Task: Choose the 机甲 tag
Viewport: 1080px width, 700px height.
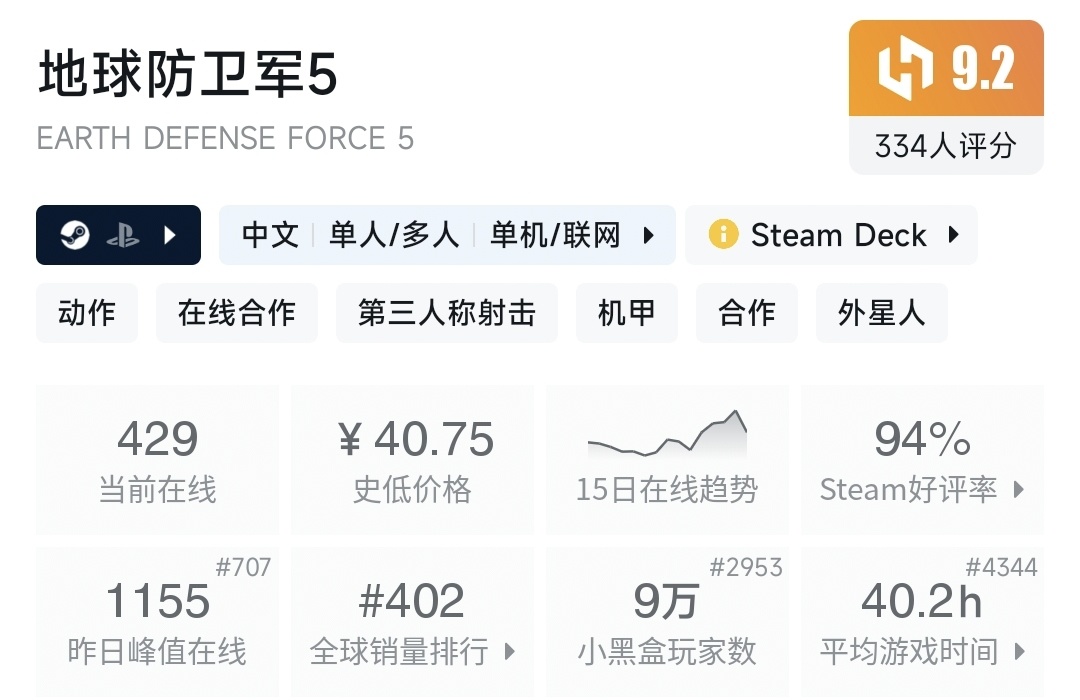Action: pyautogui.click(x=626, y=313)
